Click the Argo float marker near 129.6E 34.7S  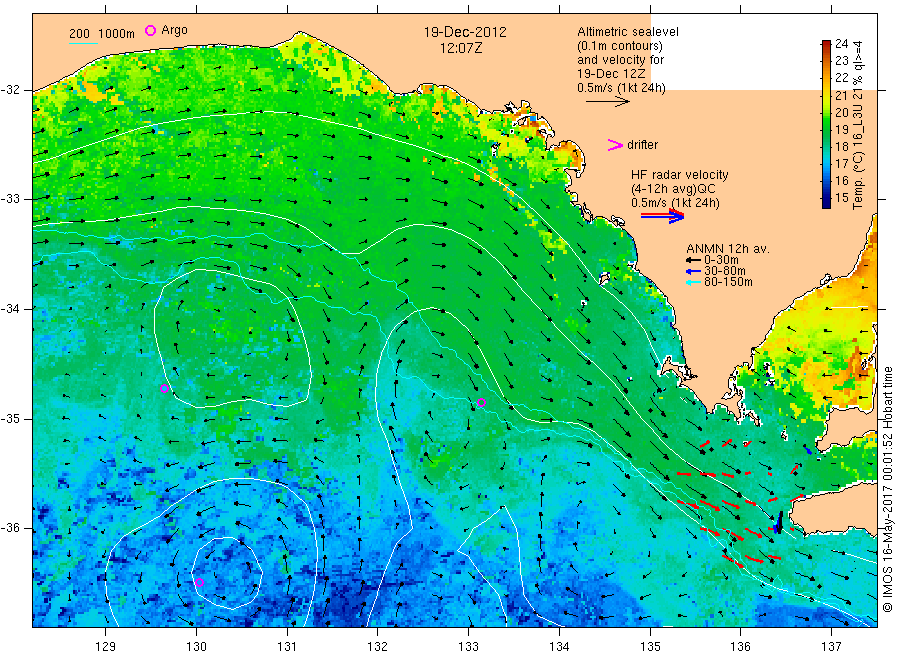coord(164,389)
